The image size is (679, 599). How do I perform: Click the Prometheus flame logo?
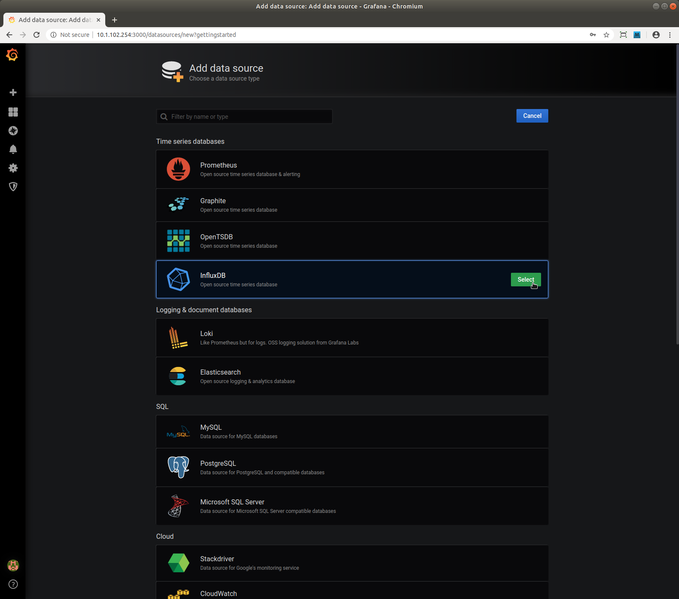click(x=178, y=169)
